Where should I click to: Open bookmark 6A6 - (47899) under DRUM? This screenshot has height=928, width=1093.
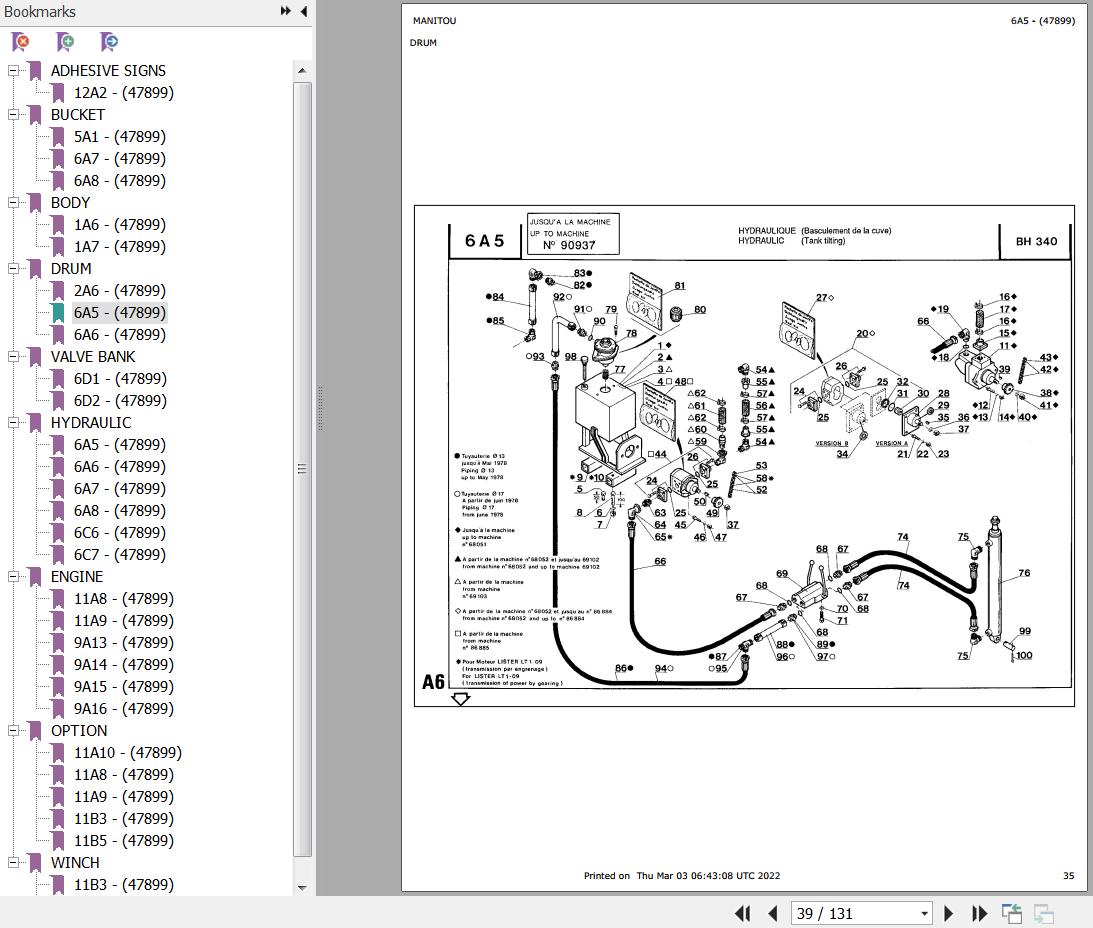(x=120, y=335)
